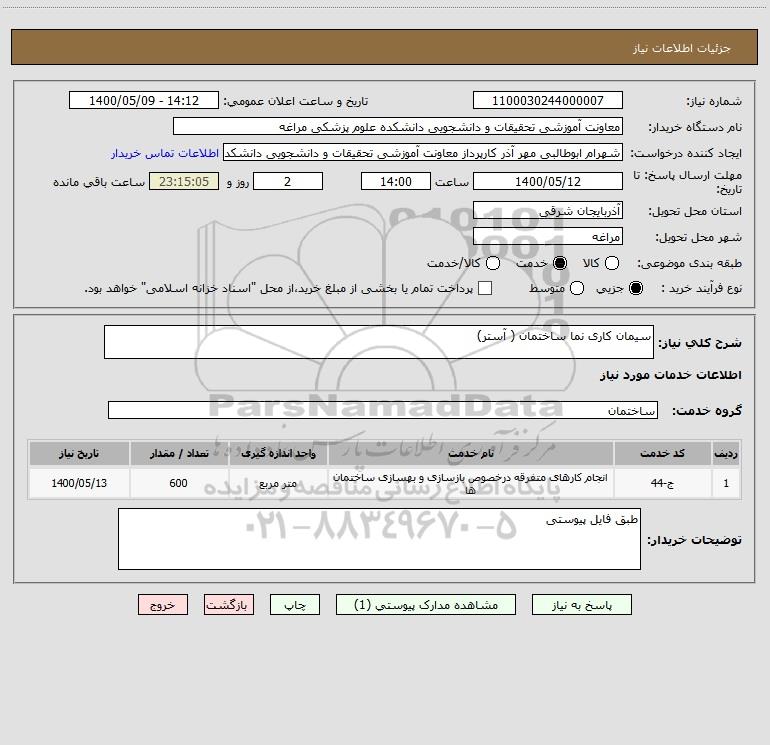Open the اطلاعات تماس خریدار link
The height and width of the screenshot is (745, 770).
pos(165,153)
